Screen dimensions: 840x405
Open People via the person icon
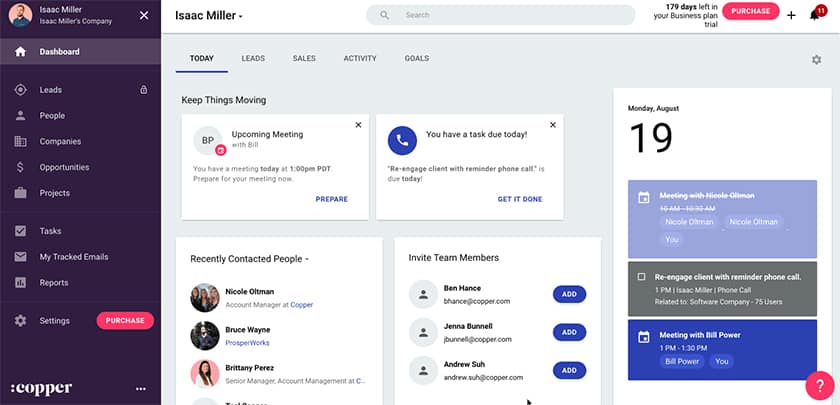(x=20, y=116)
